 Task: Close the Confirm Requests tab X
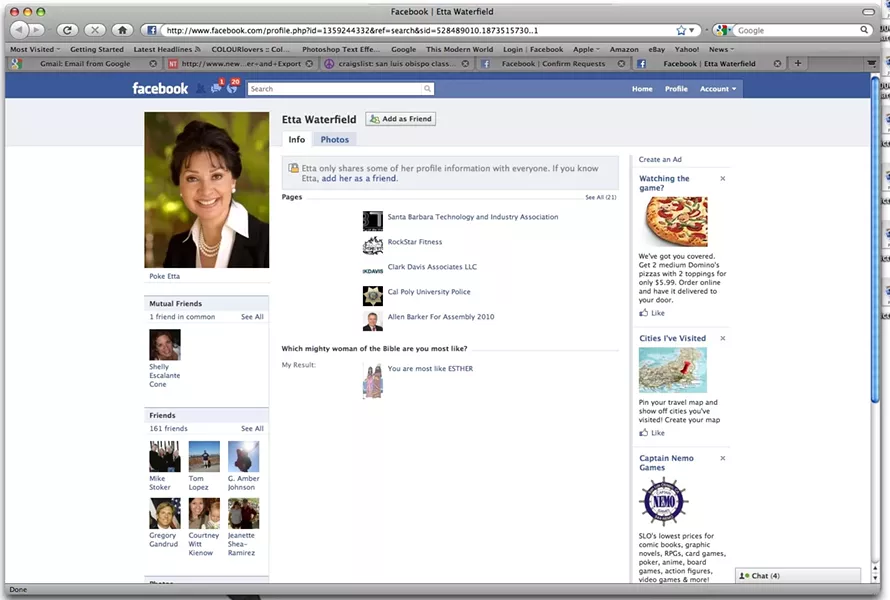click(x=622, y=64)
